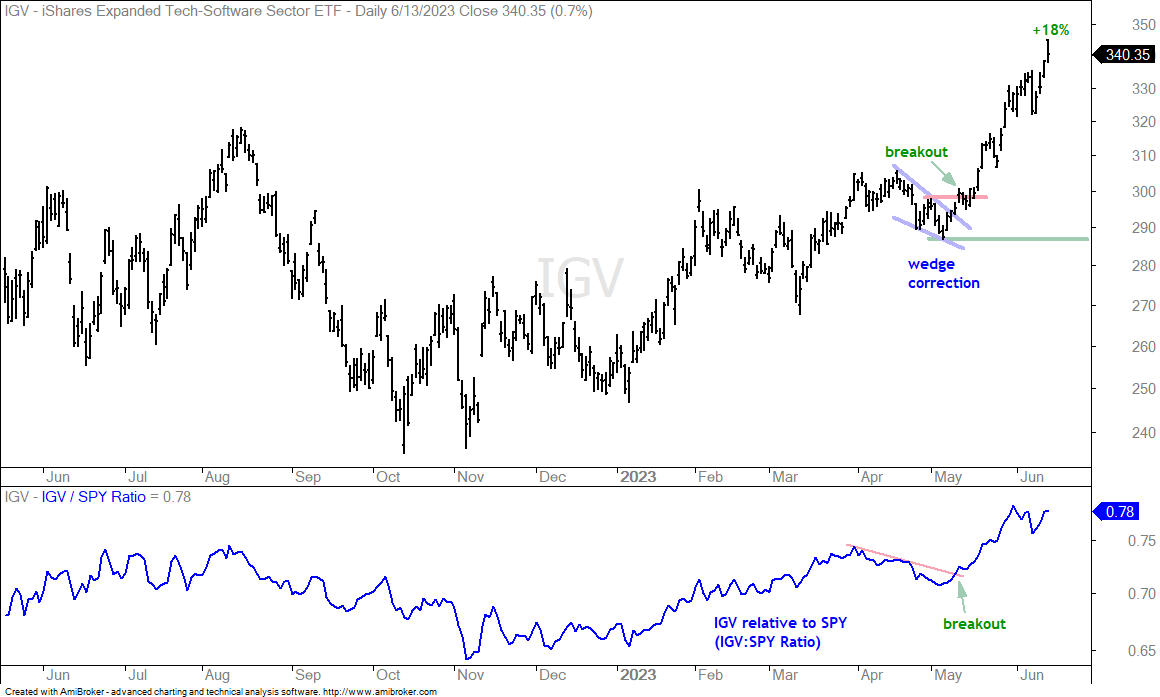Click the IGV relative to SPY annotation
Image resolution: width=1160 pixels, height=697 pixels.
(x=780, y=632)
